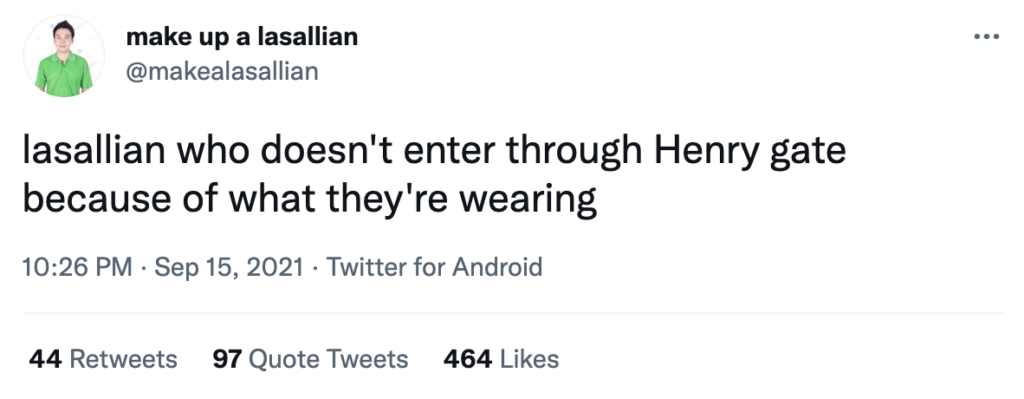Open the three-dot more options menu

[x=986, y=37]
